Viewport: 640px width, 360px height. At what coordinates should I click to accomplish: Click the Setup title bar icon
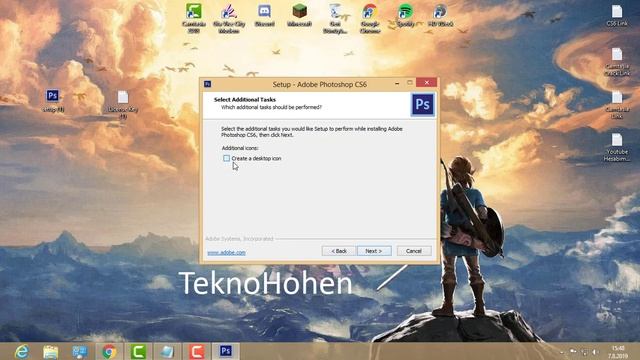click(x=207, y=84)
